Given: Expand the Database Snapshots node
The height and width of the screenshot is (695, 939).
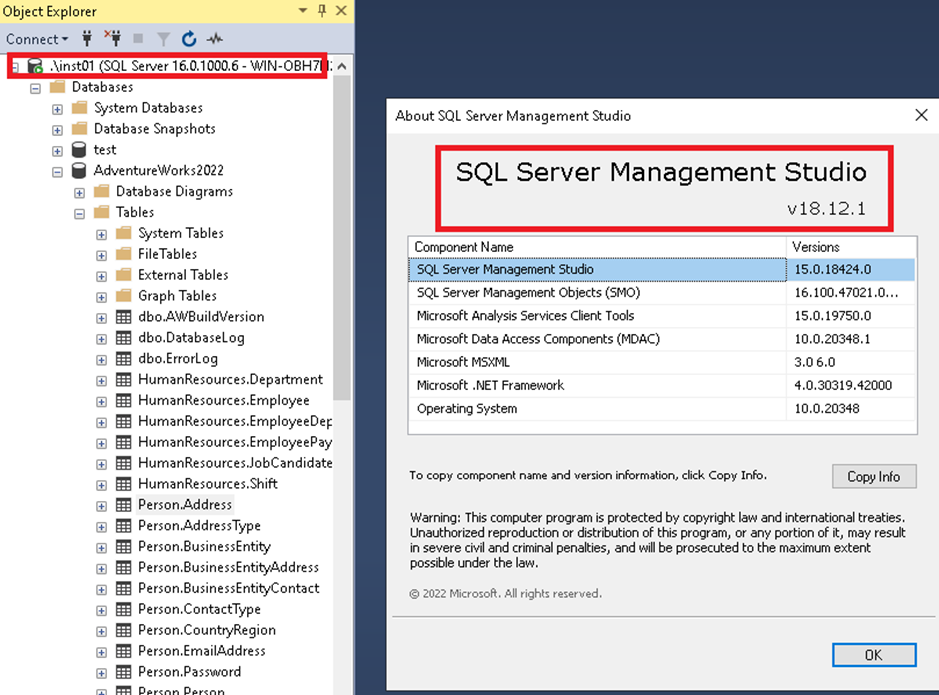Looking at the screenshot, I should tap(57, 130).
